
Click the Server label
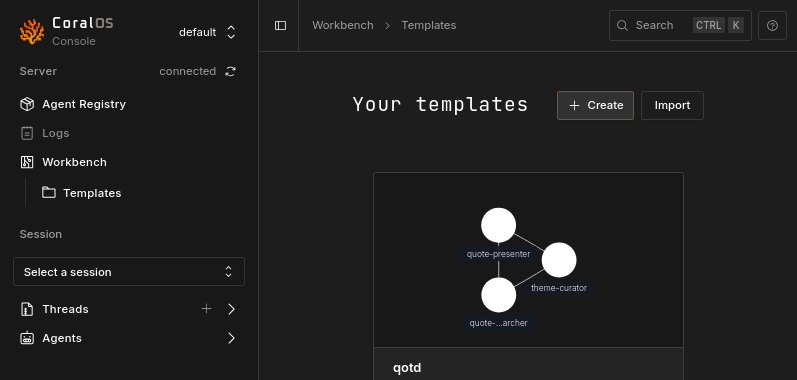point(38,71)
